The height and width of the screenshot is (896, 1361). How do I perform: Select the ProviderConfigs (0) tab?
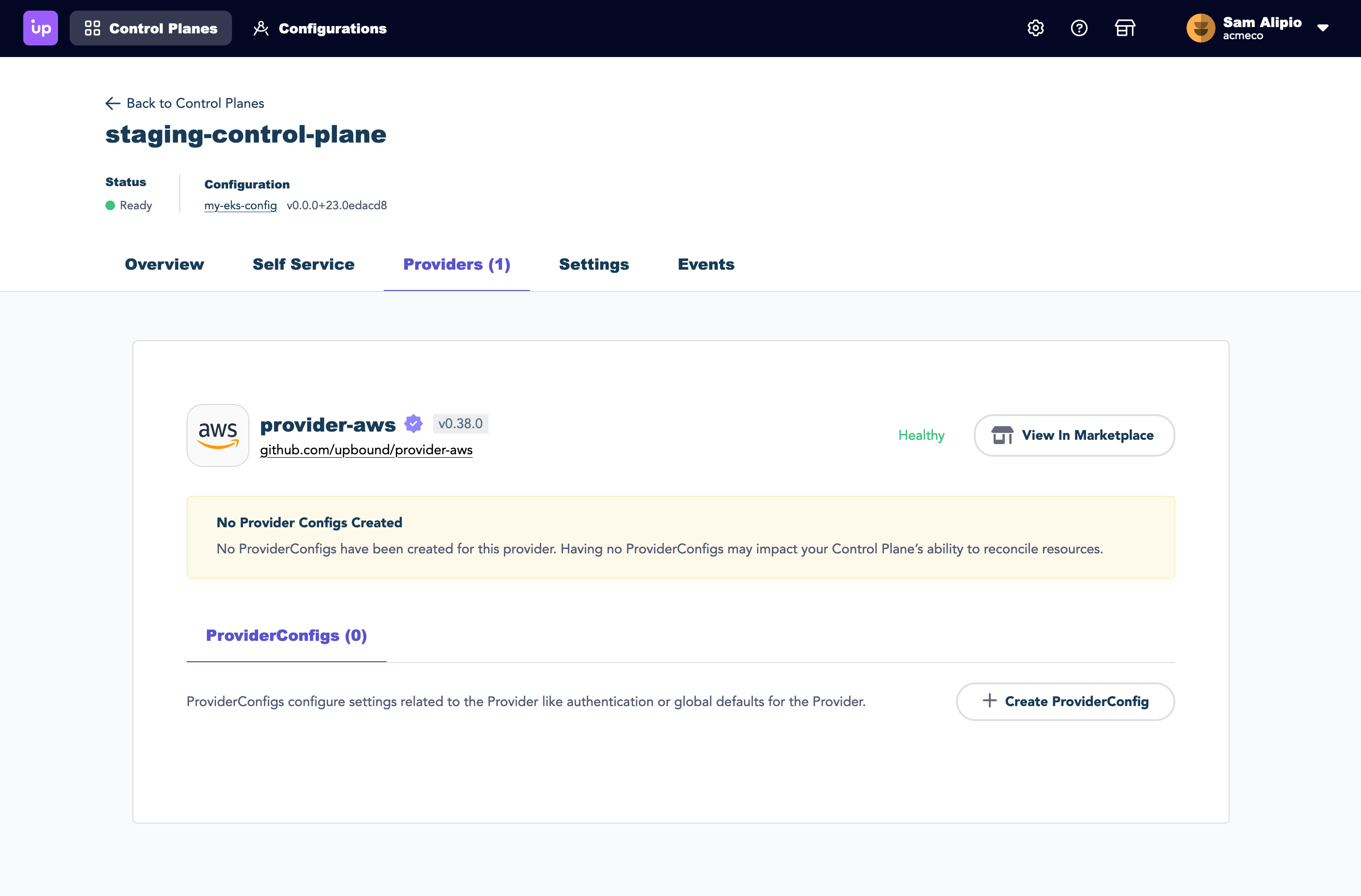(286, 635)
